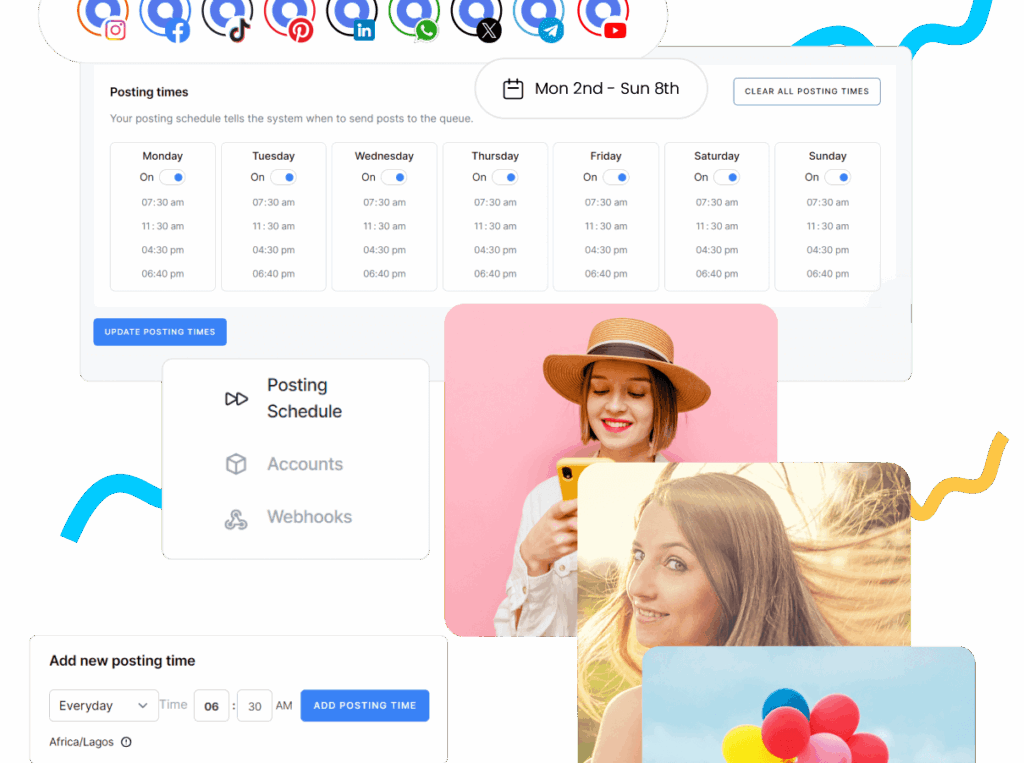
Task: Click the info icon beside Africa/Lagos
Action: tap(126, 742)
